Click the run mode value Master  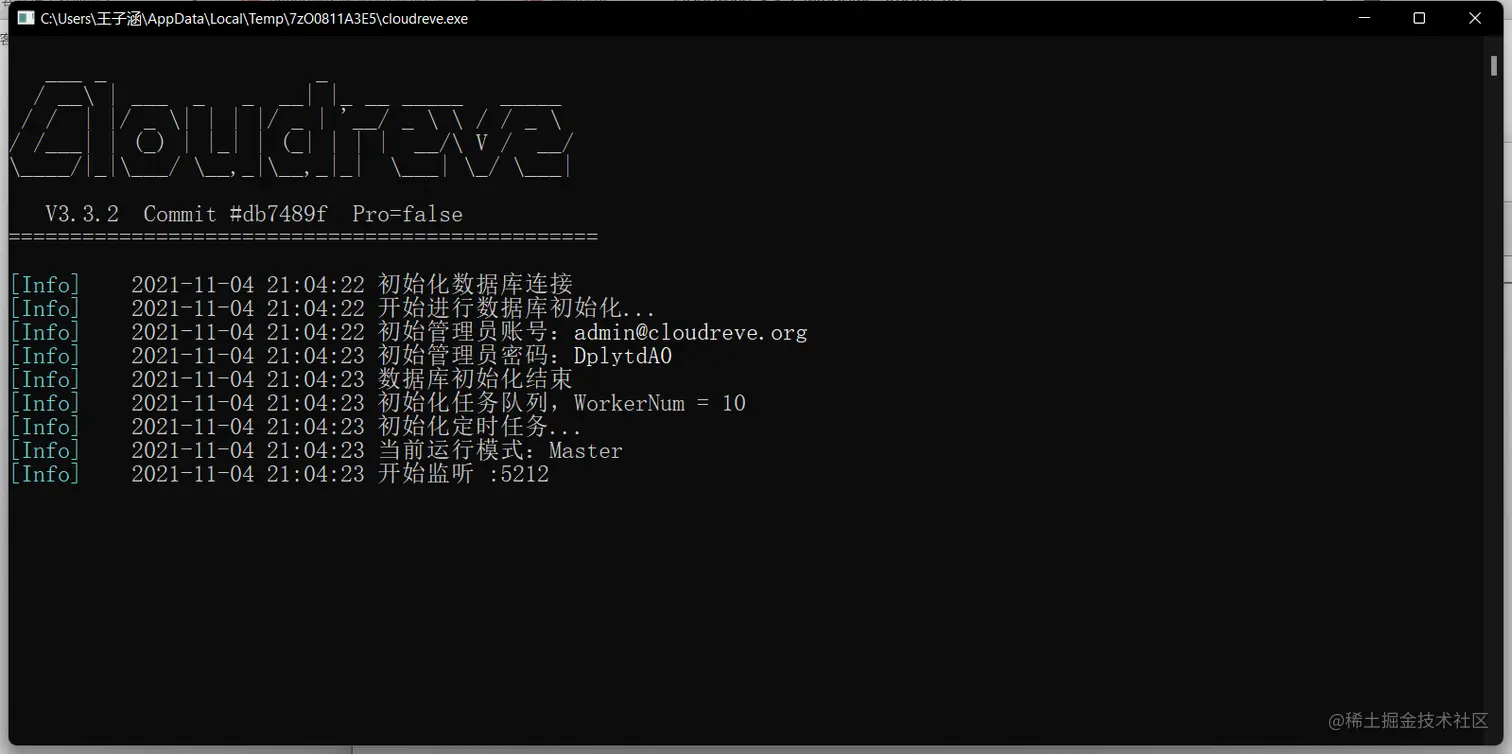pos(586,450)
